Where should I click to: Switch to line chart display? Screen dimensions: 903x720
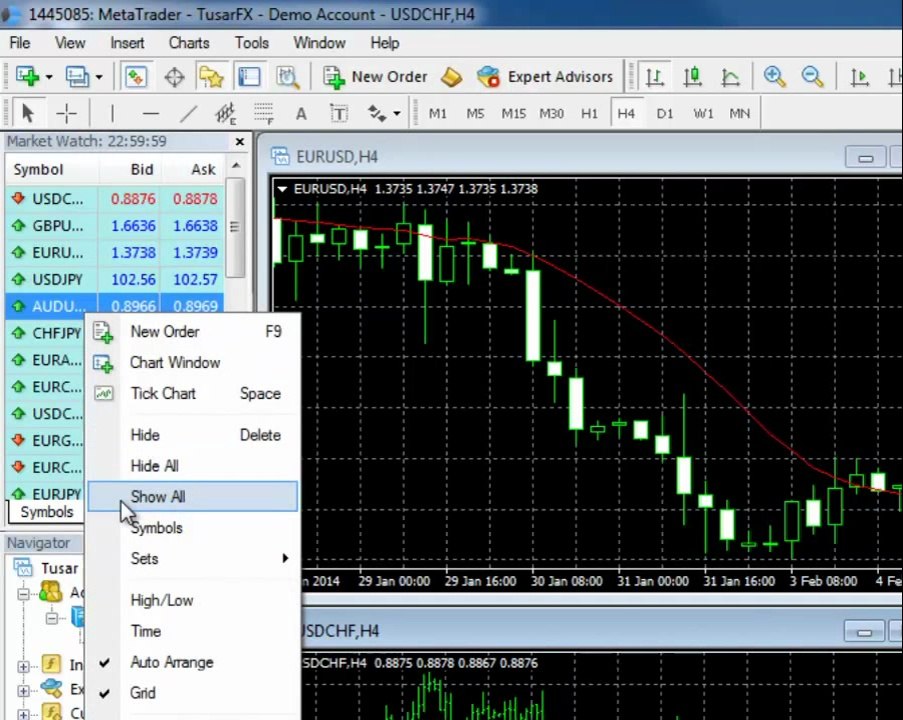tap(730, 77)
